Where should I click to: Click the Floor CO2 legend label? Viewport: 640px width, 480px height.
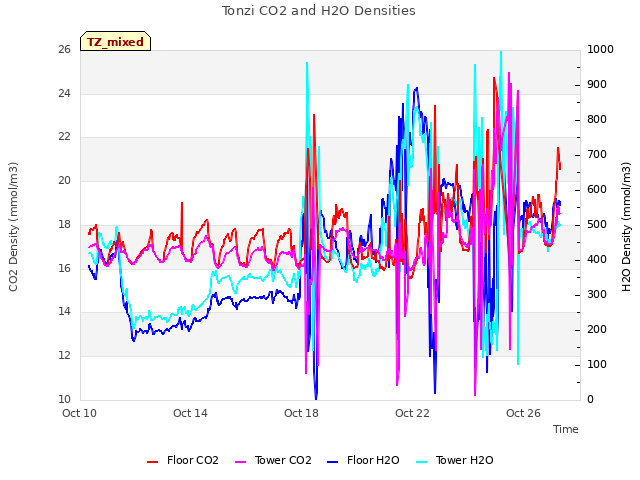[x=192, y=460]
